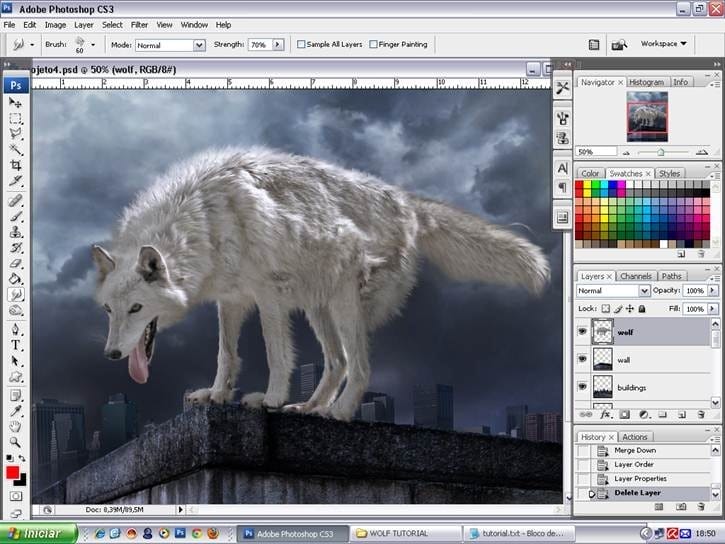
Task: Toggle lock position
Action: pyautogui.click(x=630, y=308)
